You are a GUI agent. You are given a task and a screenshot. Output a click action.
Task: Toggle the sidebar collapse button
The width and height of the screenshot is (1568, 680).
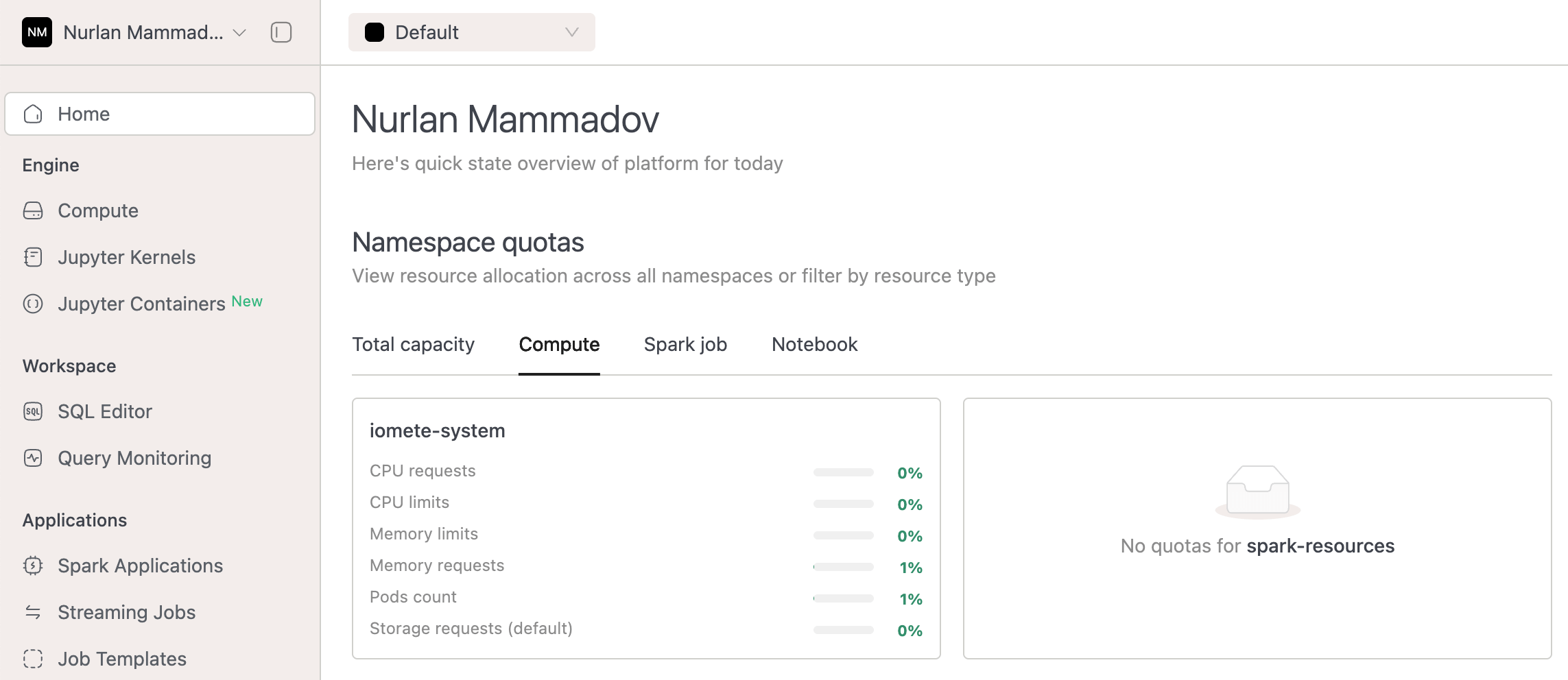(281, 32)
